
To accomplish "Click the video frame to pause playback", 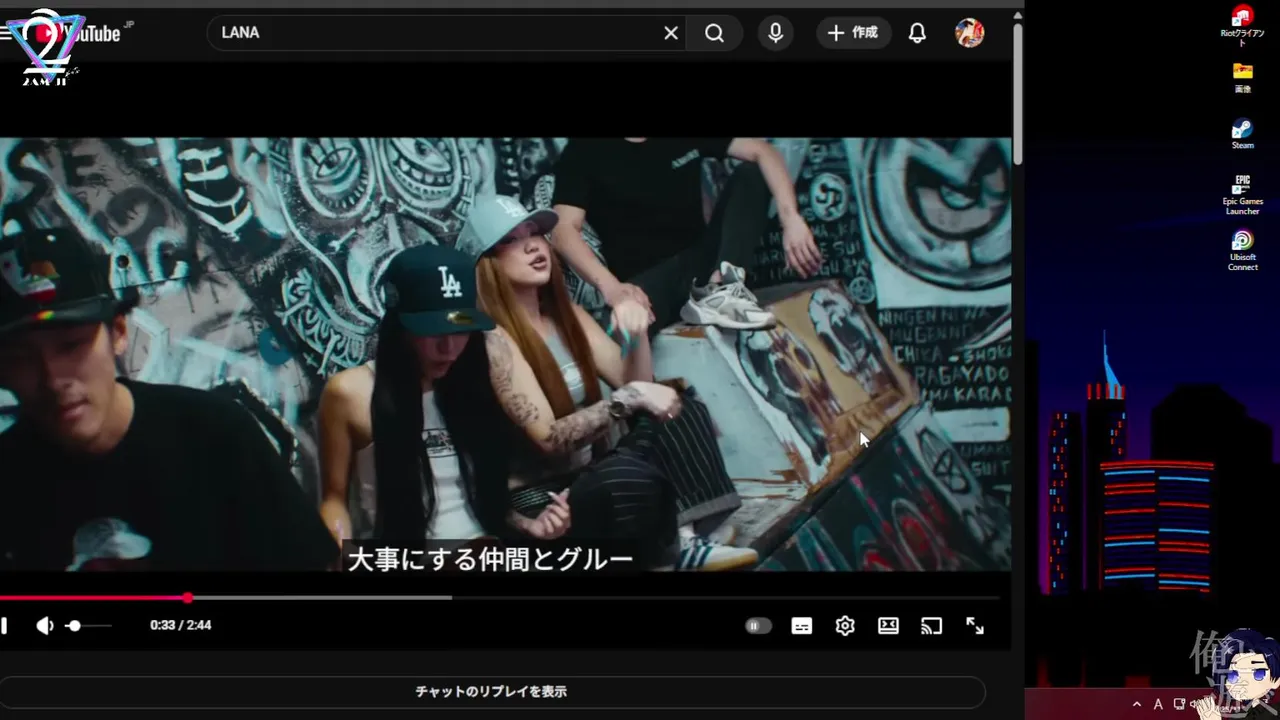I will point(505,354).
